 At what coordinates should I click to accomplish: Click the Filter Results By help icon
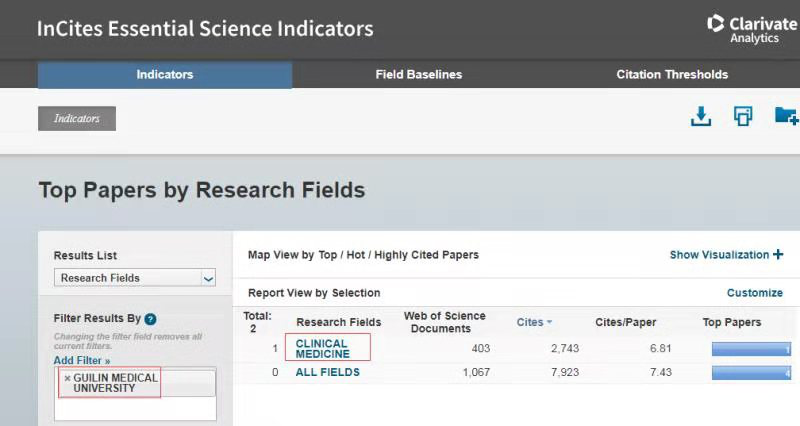150,319
